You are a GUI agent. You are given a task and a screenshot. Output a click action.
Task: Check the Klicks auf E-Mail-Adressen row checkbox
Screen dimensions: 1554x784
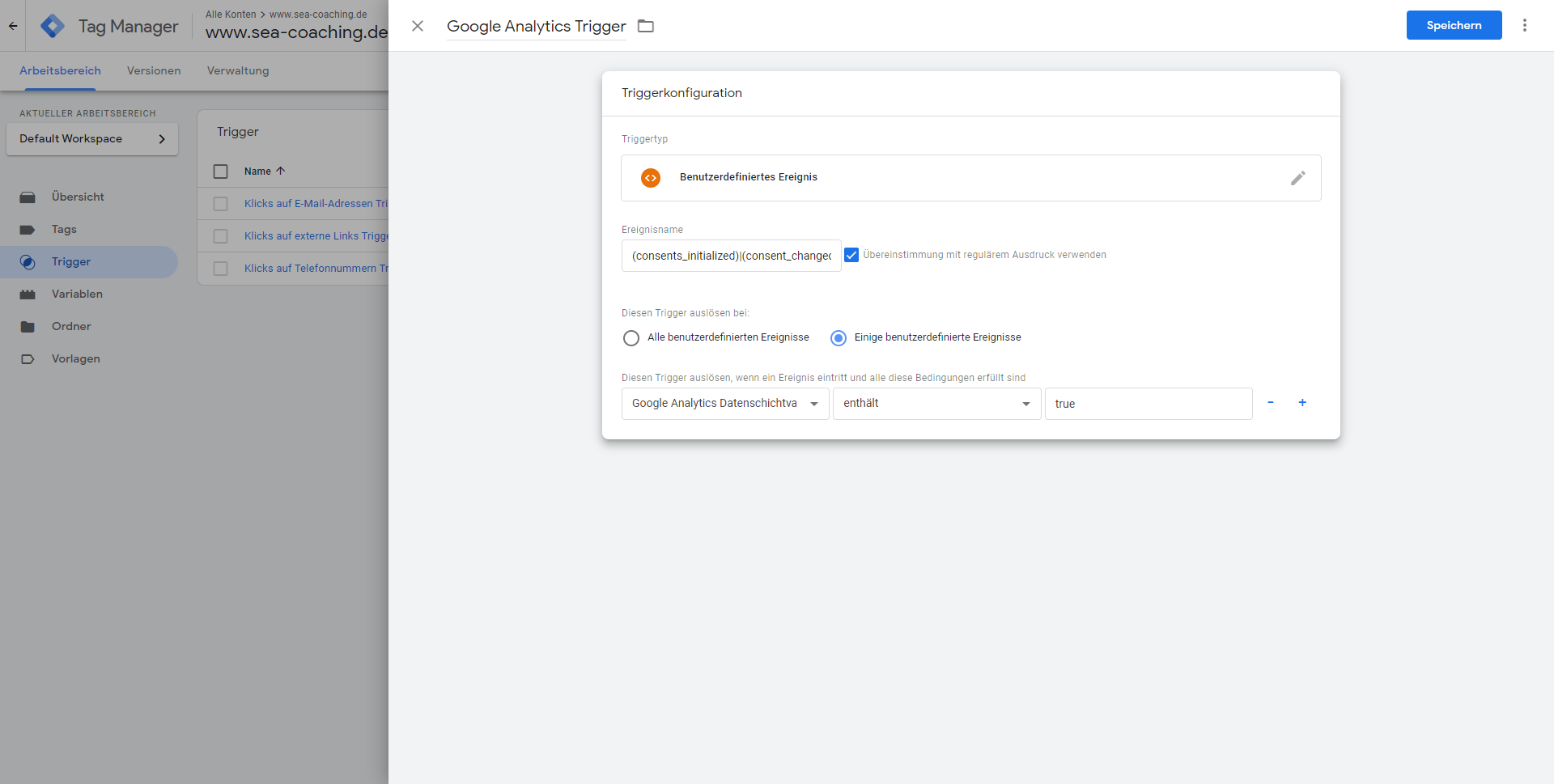[x=220, y=204]
